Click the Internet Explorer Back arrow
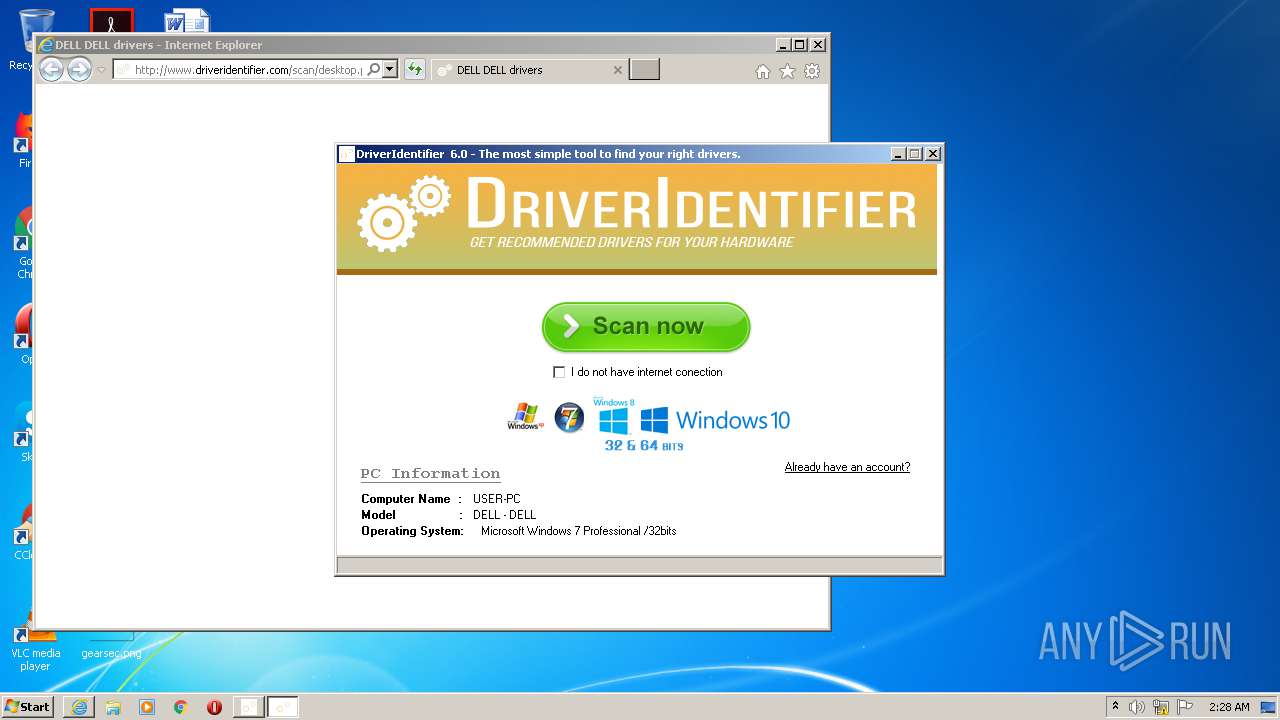Screen dimensions: 1280x720 pos(52,69)
